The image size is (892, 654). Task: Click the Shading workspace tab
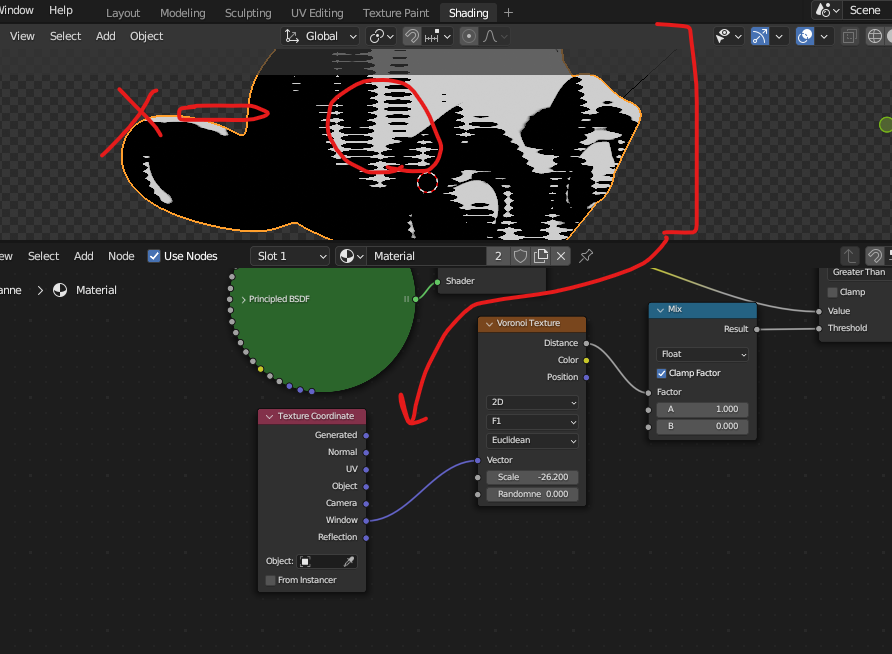click(x=468, y=13)
